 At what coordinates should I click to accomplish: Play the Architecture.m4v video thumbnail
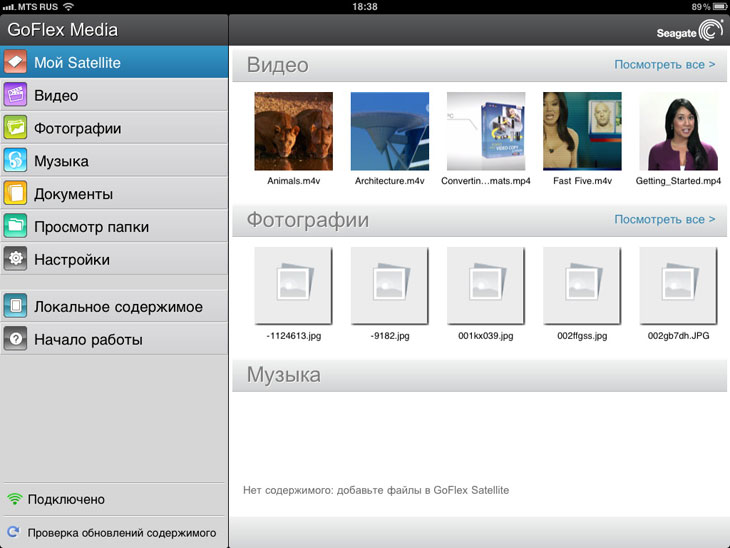pyautogui.click(x=389, y=131)
